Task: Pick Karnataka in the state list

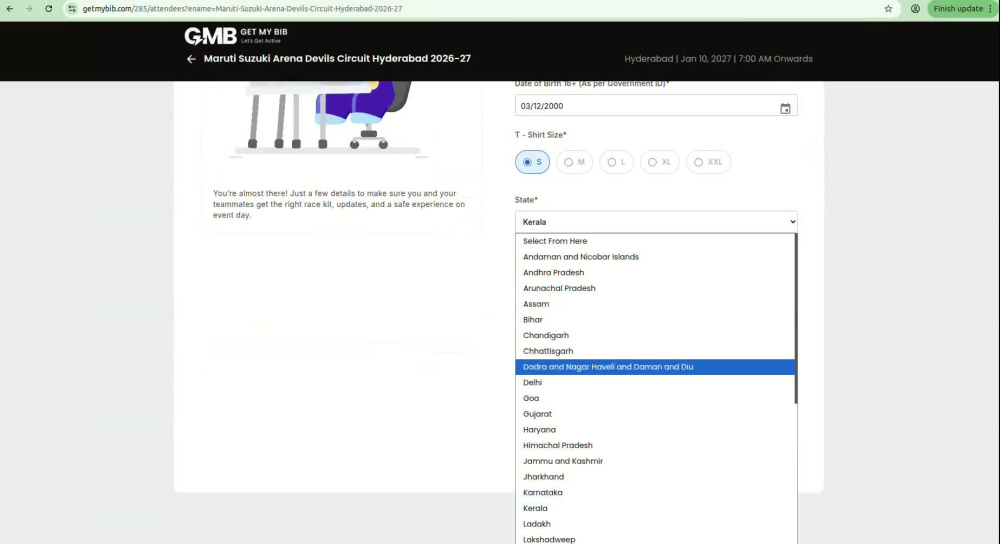Action: (655, 492)
